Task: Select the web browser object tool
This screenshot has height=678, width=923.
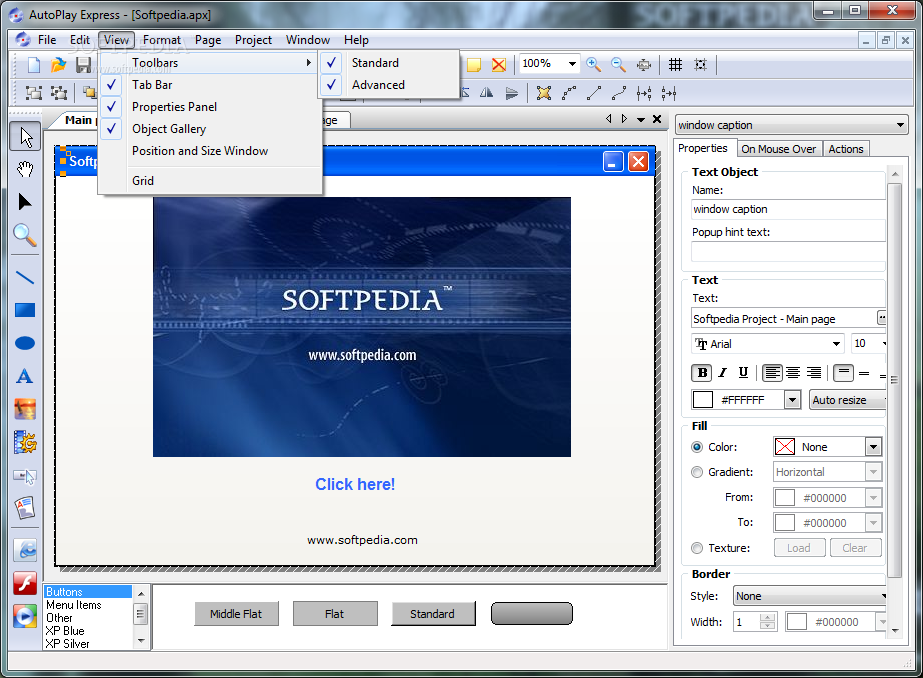Action: tap(25, 550)
